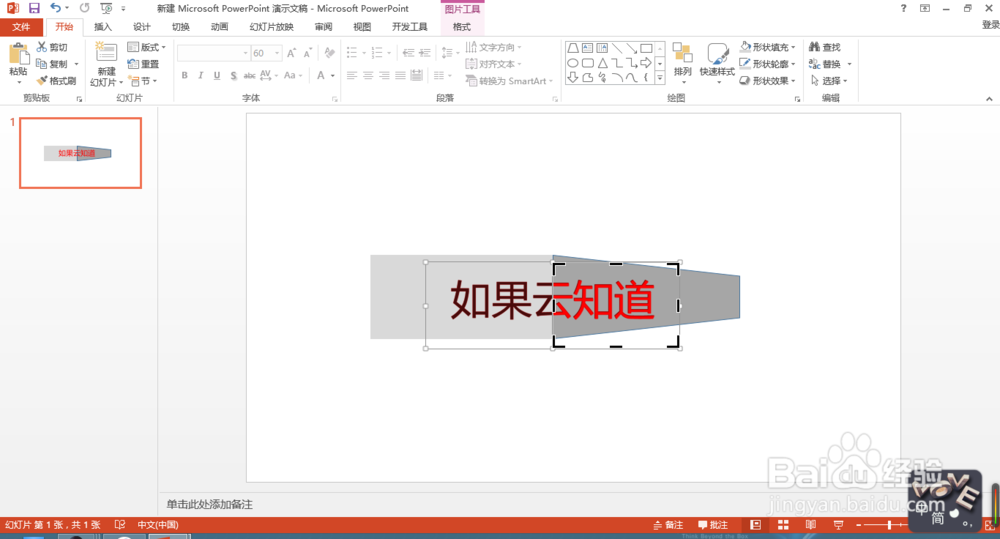This screenshot has width=1000, height=539.
Task: Click Reset (重置) slide button
Action: click(x=143, y=64)
